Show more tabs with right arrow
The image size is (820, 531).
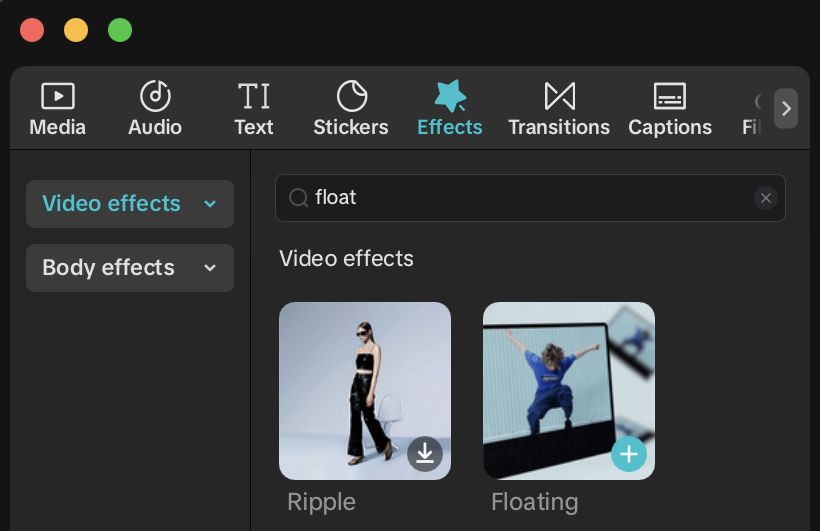[786, 108]
